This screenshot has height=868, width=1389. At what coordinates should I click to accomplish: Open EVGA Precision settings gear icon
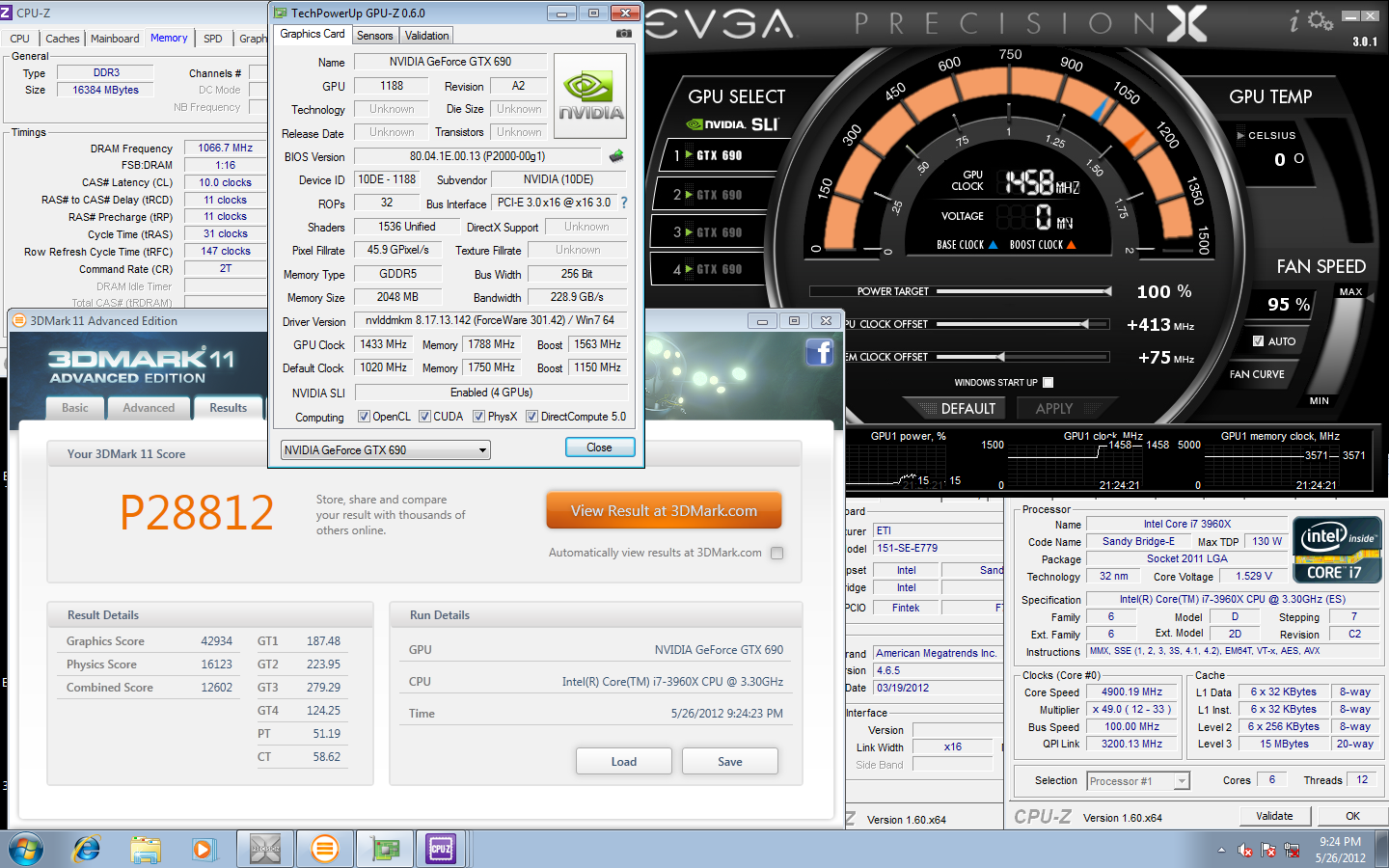pyautogui.click(x=1321, y=20)
